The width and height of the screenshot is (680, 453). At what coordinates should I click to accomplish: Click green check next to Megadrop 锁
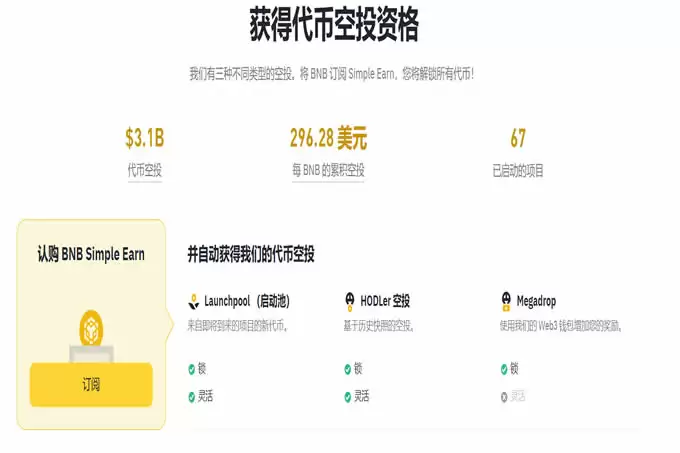504,369
